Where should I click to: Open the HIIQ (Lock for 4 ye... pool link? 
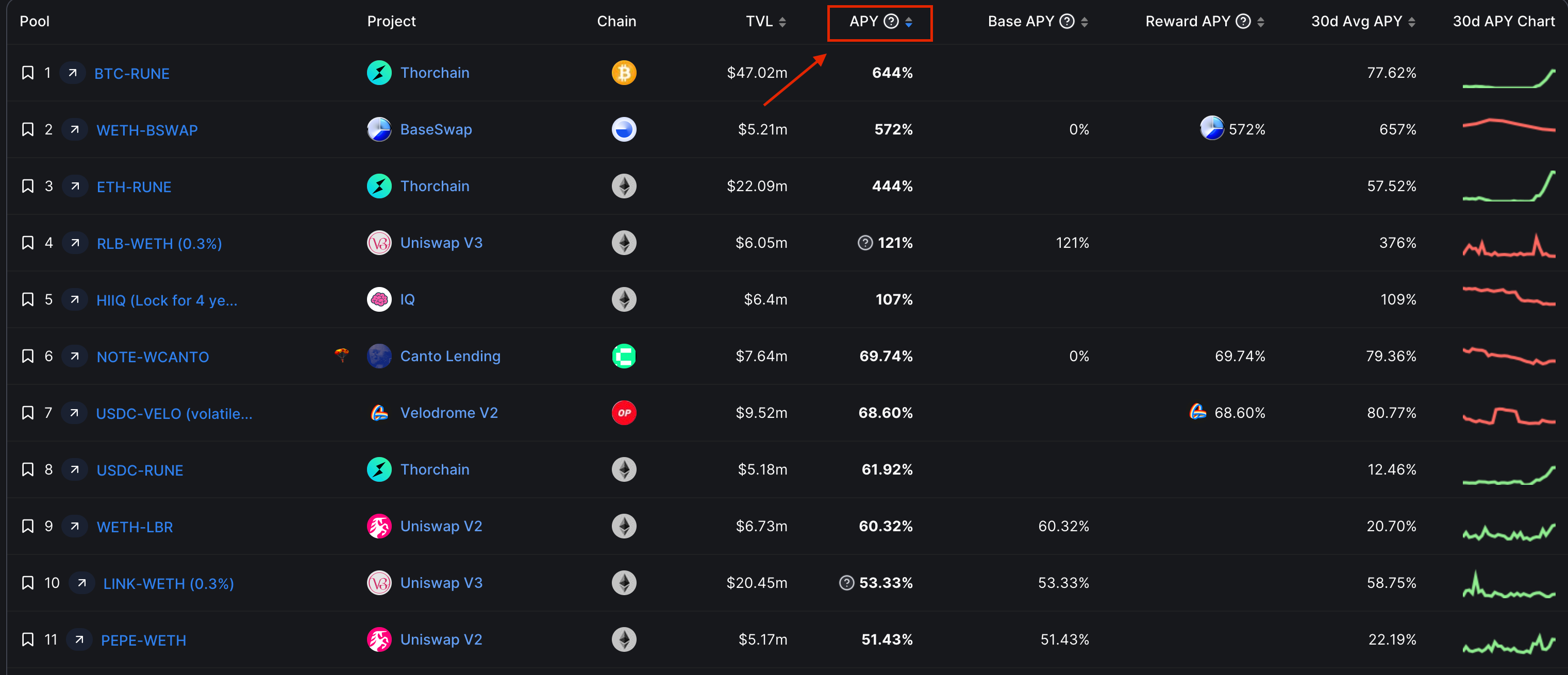click(x=167, y=300)
